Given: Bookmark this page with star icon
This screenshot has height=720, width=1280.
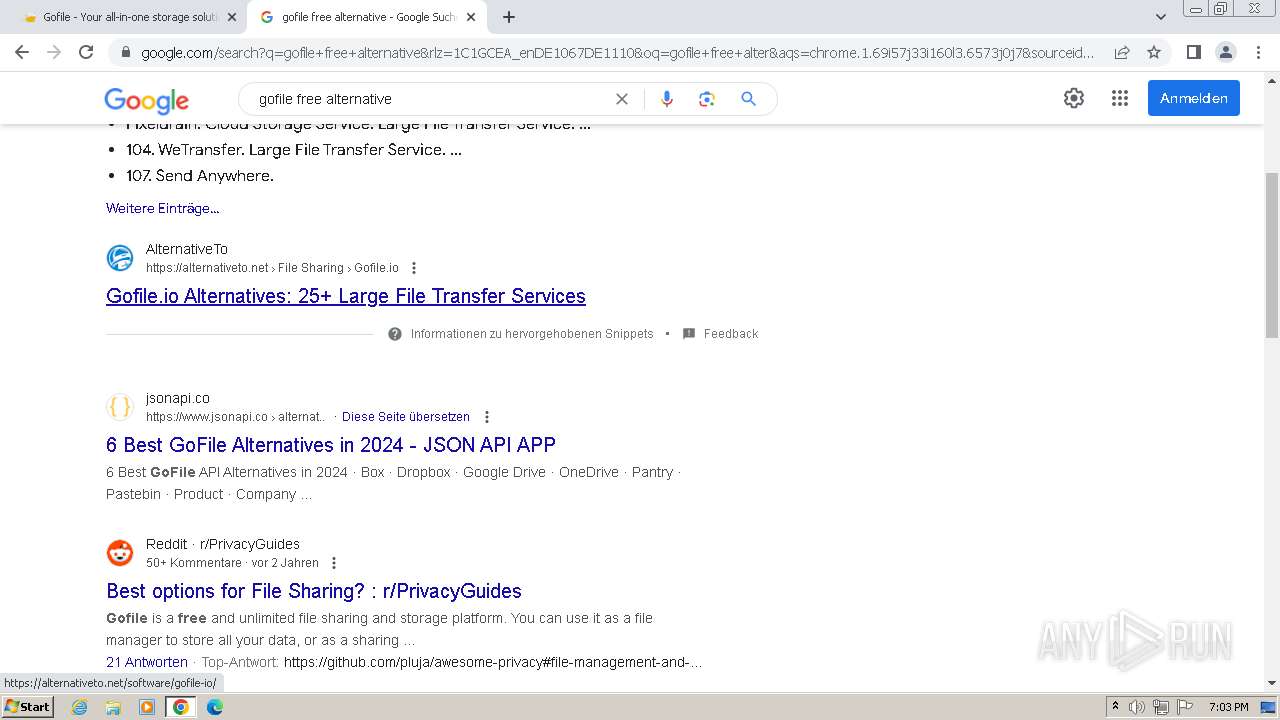Looking at the screenshot, I should point(1154,52).
